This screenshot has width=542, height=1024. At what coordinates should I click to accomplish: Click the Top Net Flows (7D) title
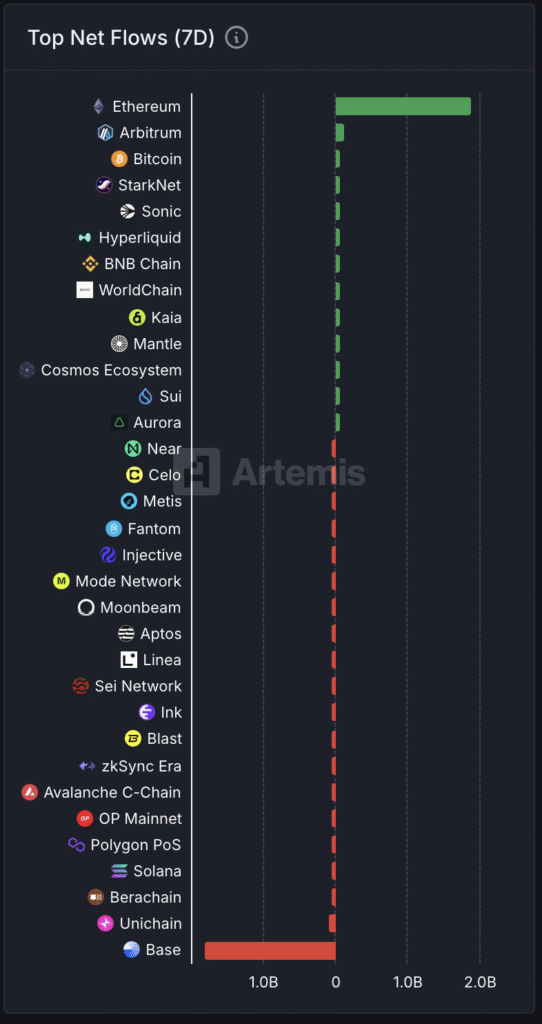tap(121, 38)
